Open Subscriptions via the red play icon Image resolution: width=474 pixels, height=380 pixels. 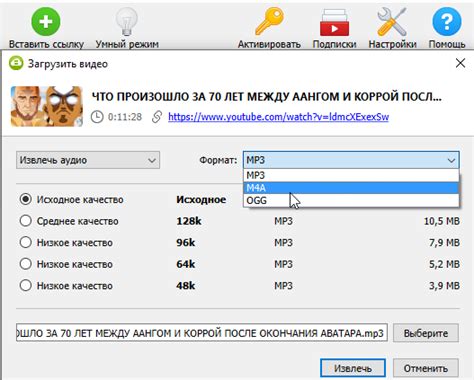[x=334, y=22]
